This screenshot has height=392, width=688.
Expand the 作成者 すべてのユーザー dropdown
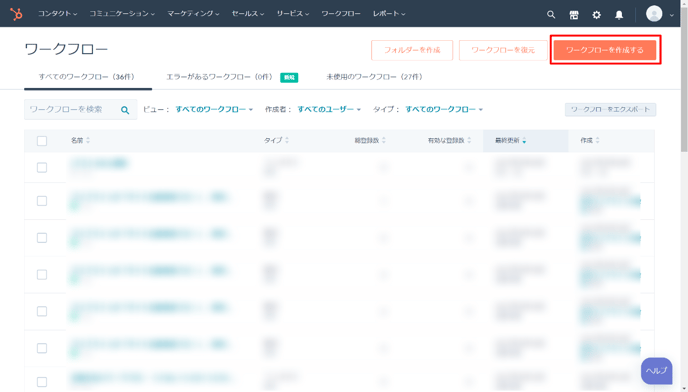[329, 109]
